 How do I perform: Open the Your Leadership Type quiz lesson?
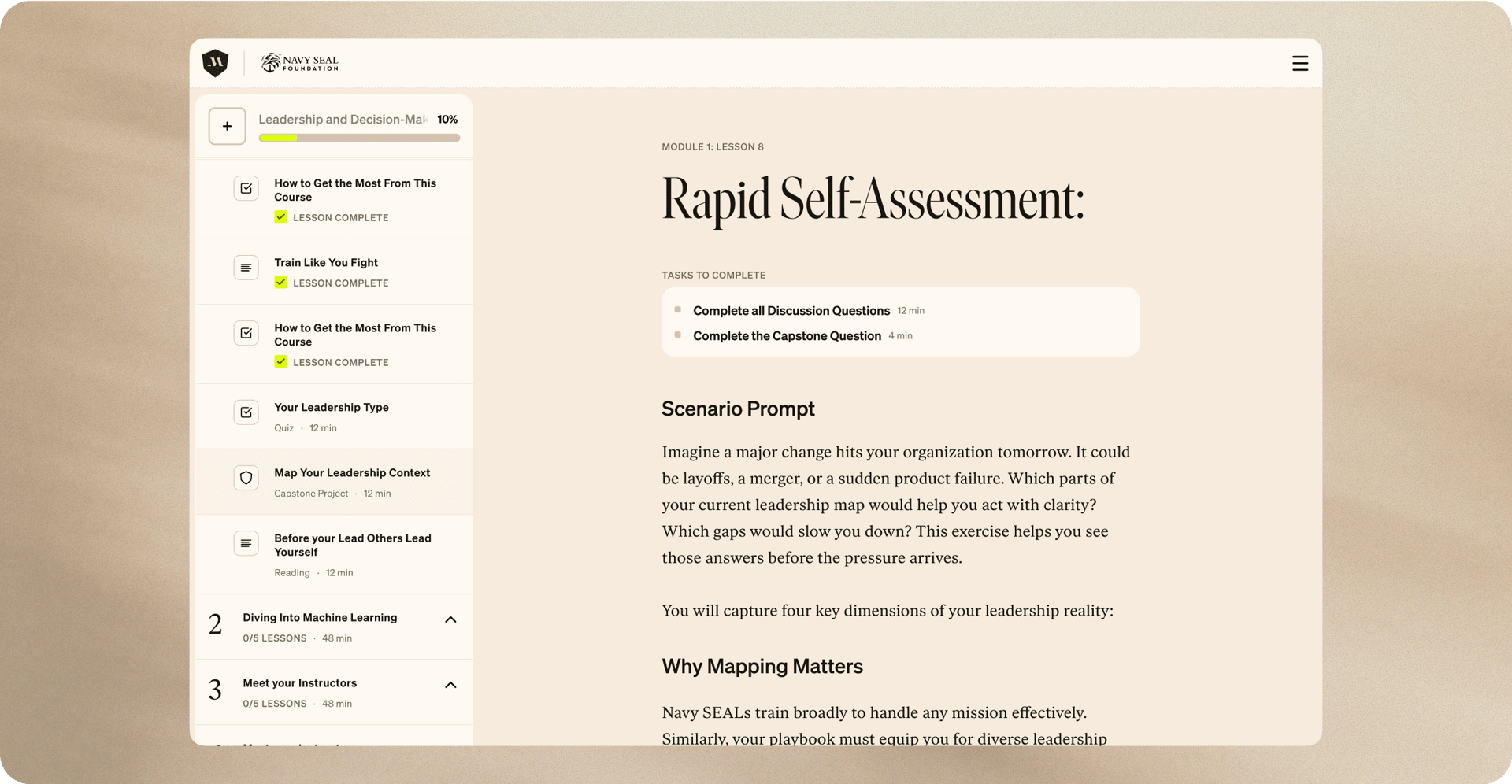331,408
